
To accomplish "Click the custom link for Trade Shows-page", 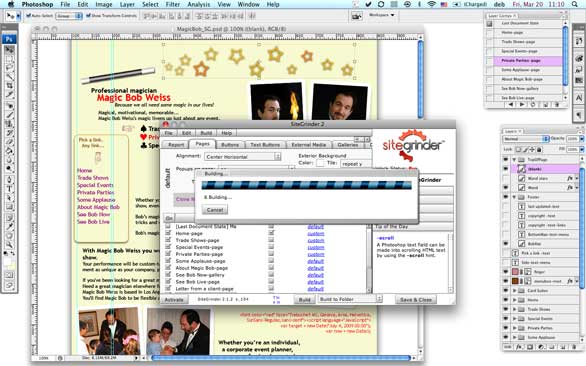I will 316,240.
